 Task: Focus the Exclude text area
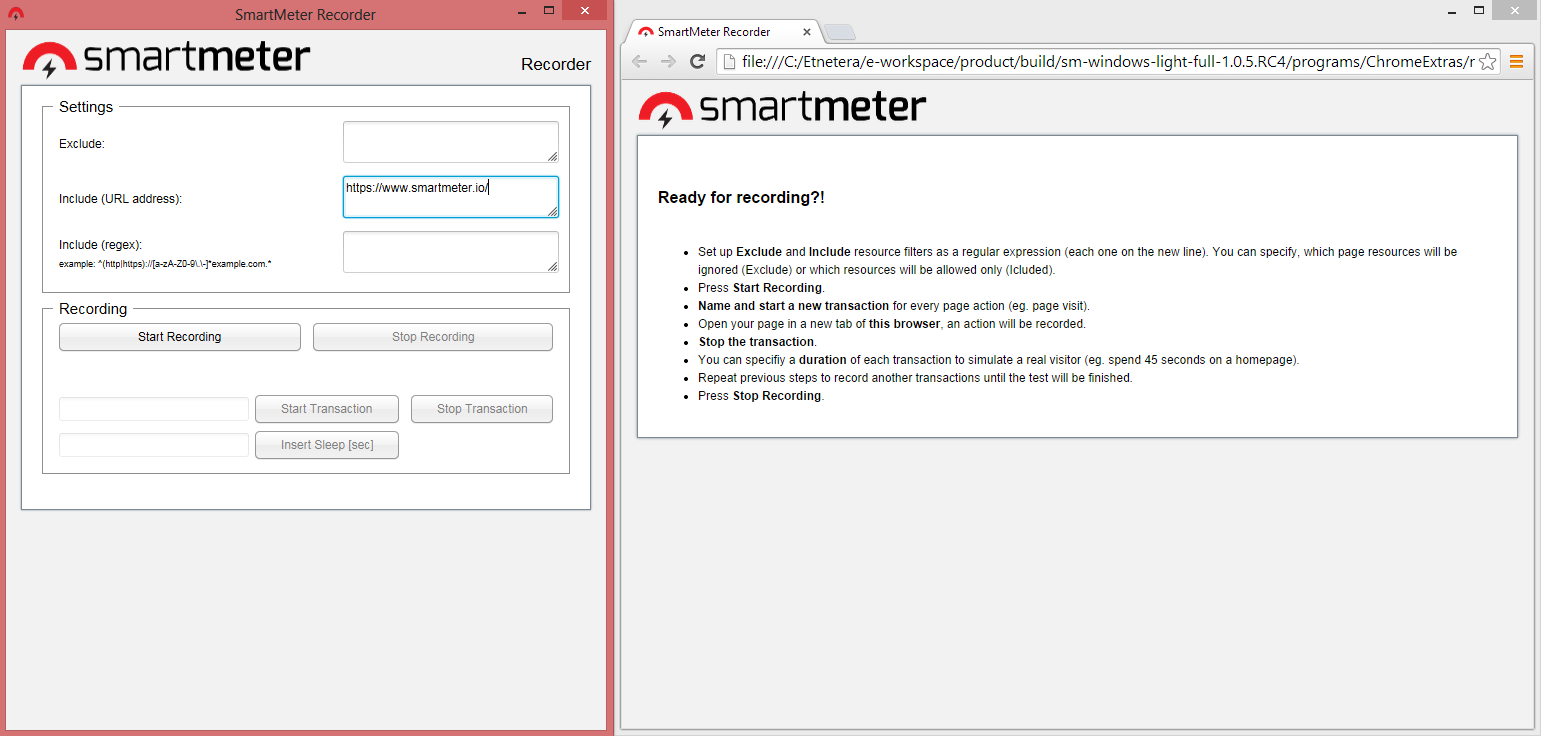(x=451, y=142)
